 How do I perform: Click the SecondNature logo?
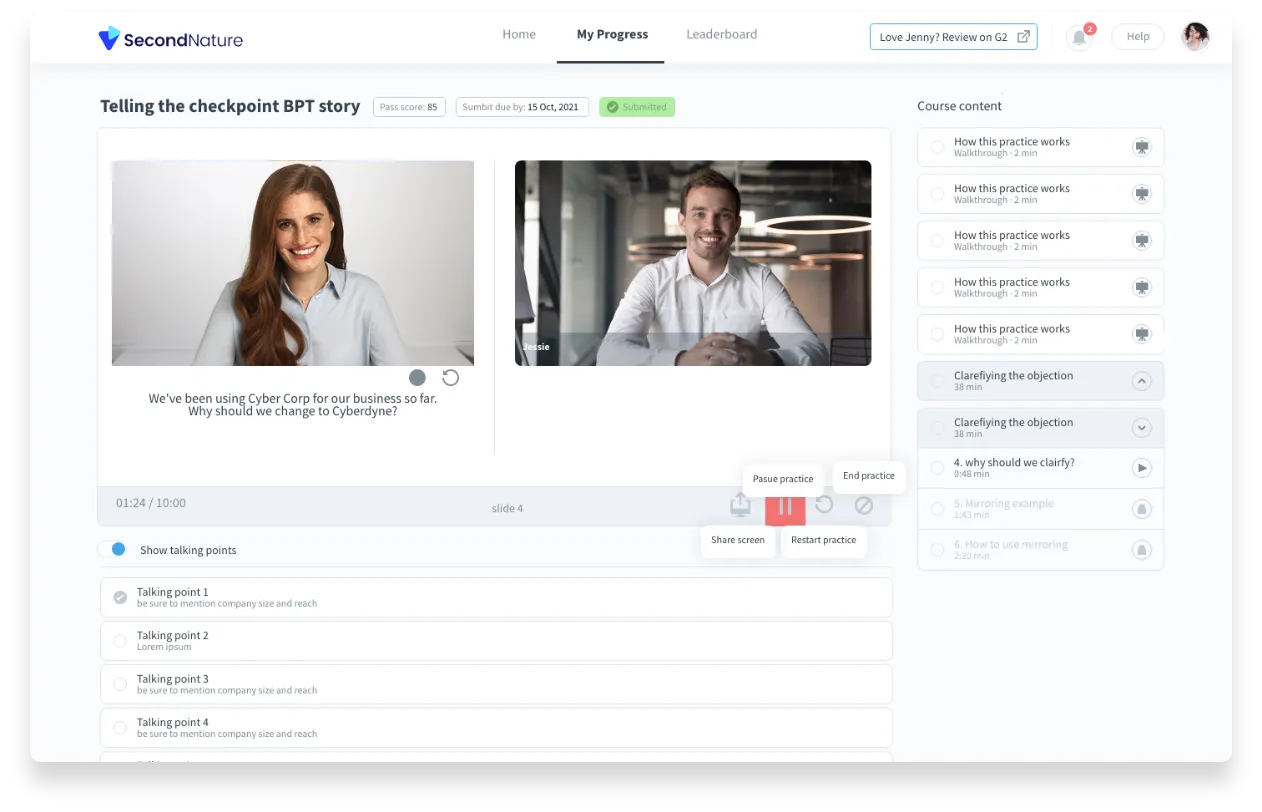point(170,38)
